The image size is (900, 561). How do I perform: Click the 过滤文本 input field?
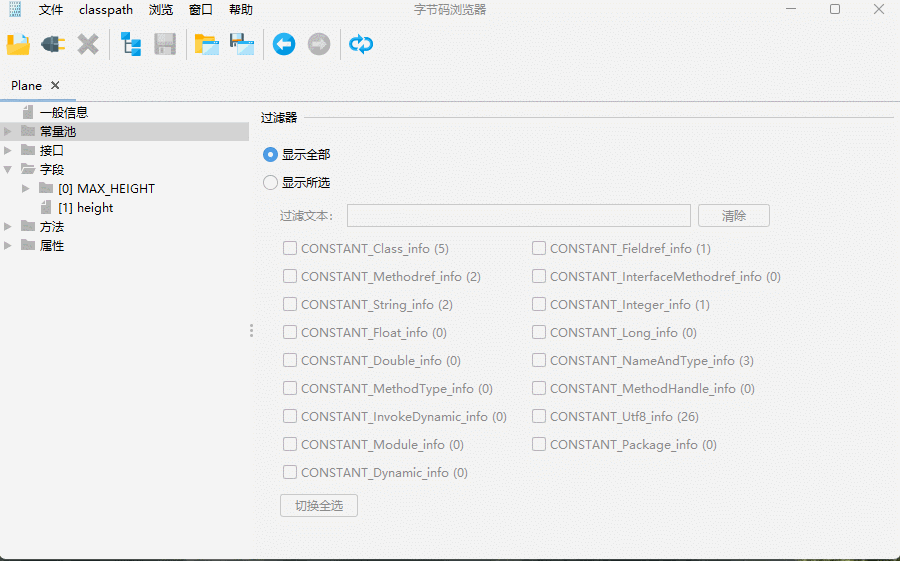[x=518, y=216]
